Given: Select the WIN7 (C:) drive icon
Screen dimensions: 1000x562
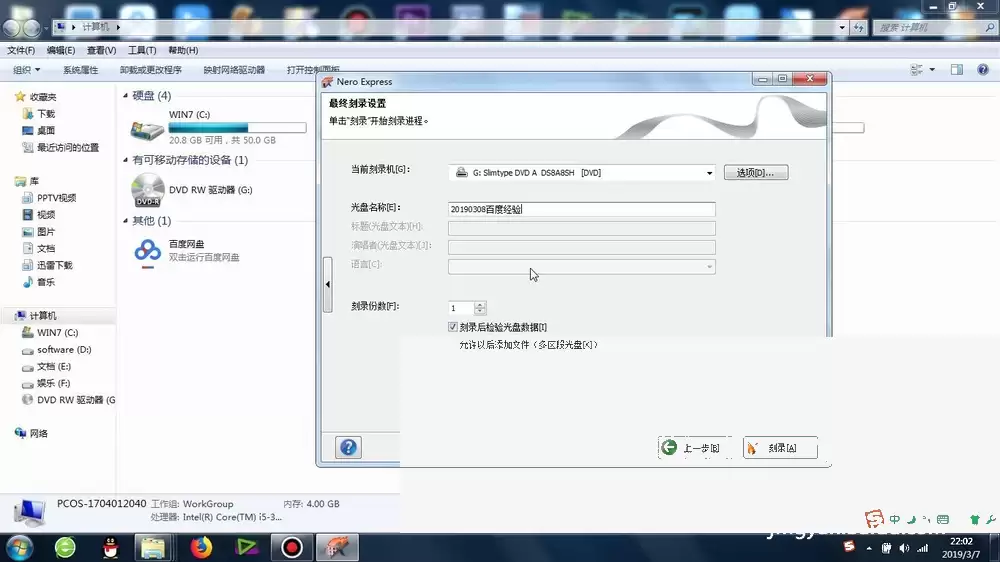Looking at the screenshot, I should click(147, 129).
